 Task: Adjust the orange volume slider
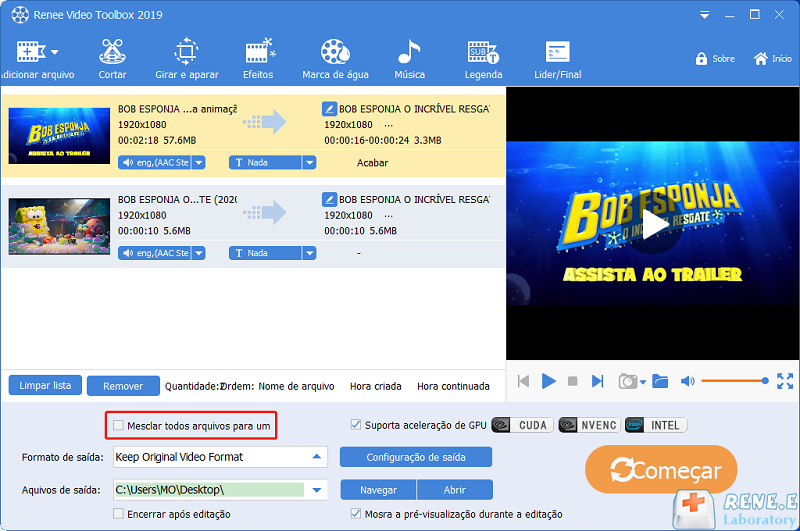[735, 381]
